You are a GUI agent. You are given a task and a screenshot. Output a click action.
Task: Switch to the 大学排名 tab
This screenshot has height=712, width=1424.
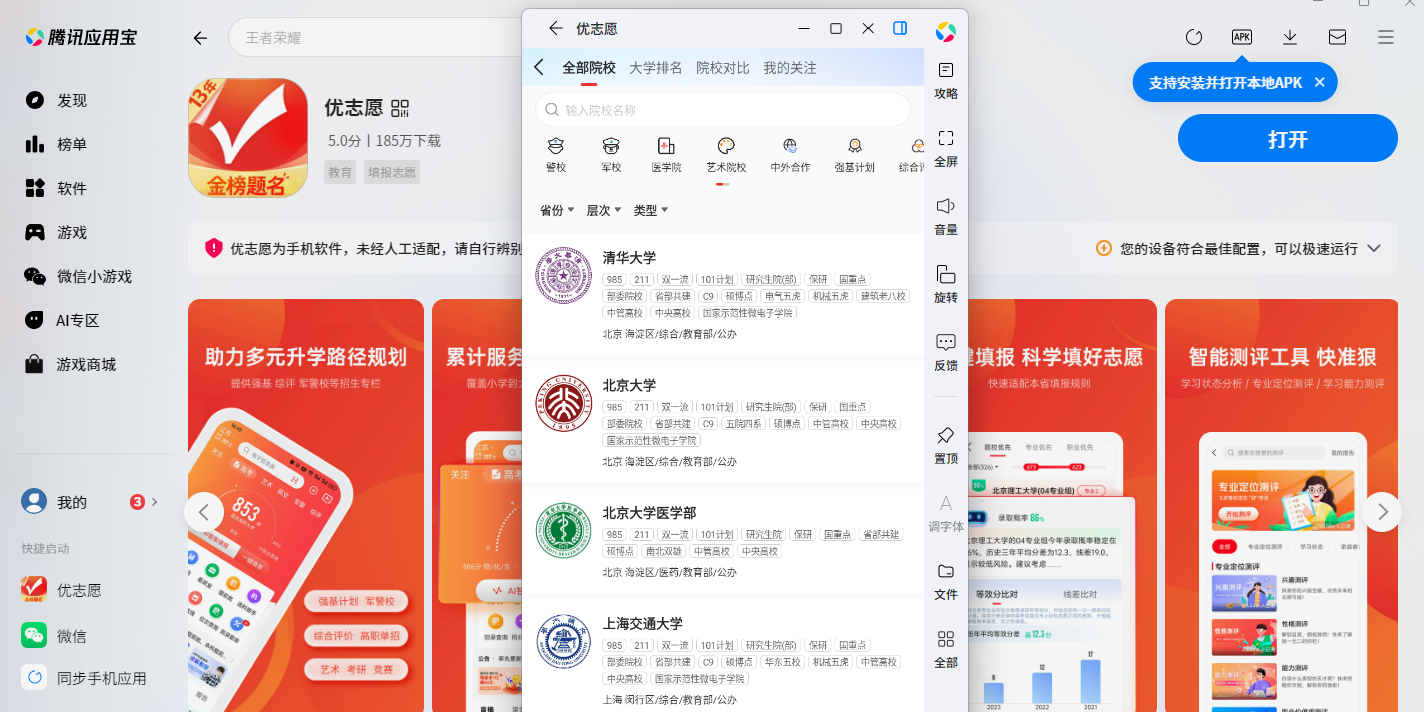coord(656,68)
